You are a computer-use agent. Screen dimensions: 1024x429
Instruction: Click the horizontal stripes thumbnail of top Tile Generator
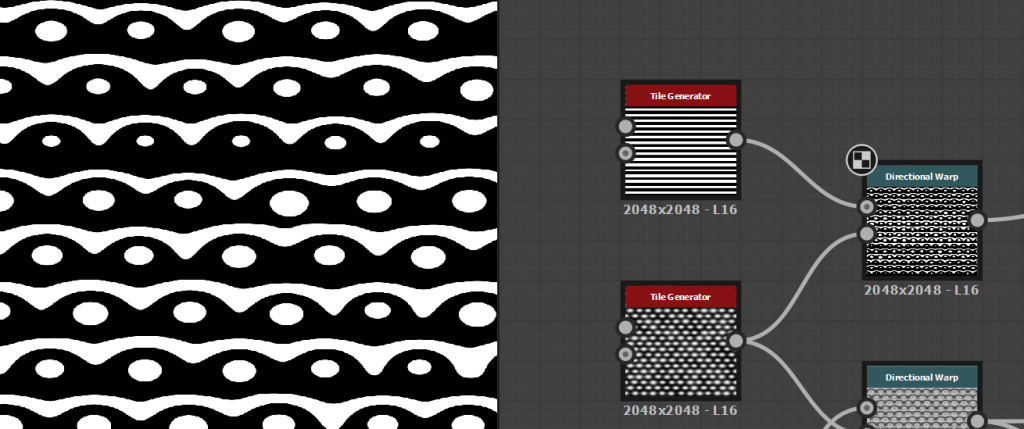681,150
